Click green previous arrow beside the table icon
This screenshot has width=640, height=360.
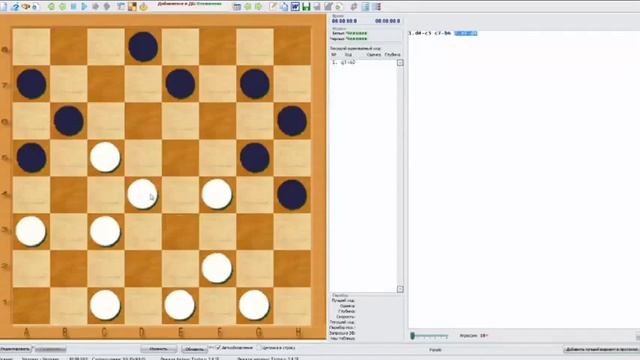[248, 7]
